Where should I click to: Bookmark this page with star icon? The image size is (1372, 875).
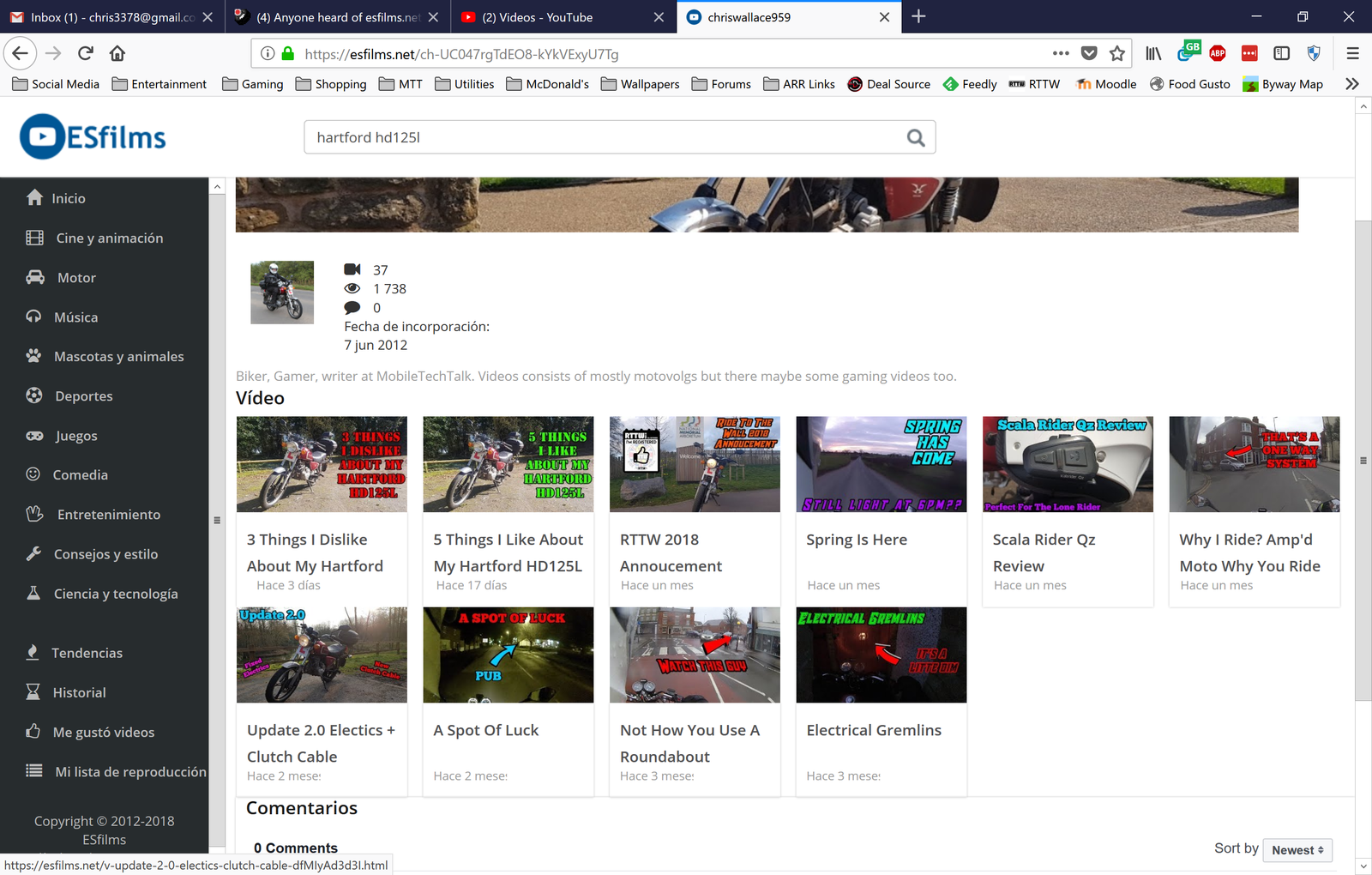click(x=1117, y=53)
